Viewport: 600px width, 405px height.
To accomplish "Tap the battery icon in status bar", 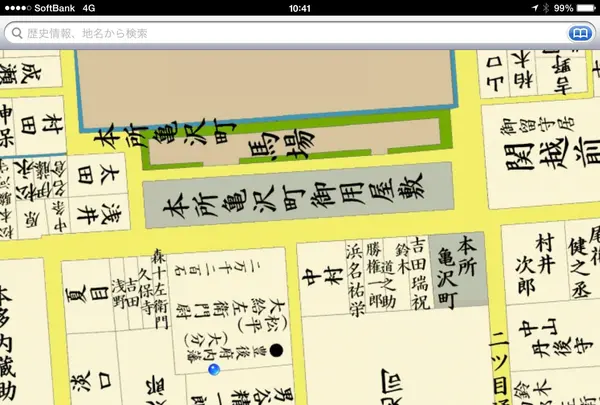I will [x=586, y=8].
